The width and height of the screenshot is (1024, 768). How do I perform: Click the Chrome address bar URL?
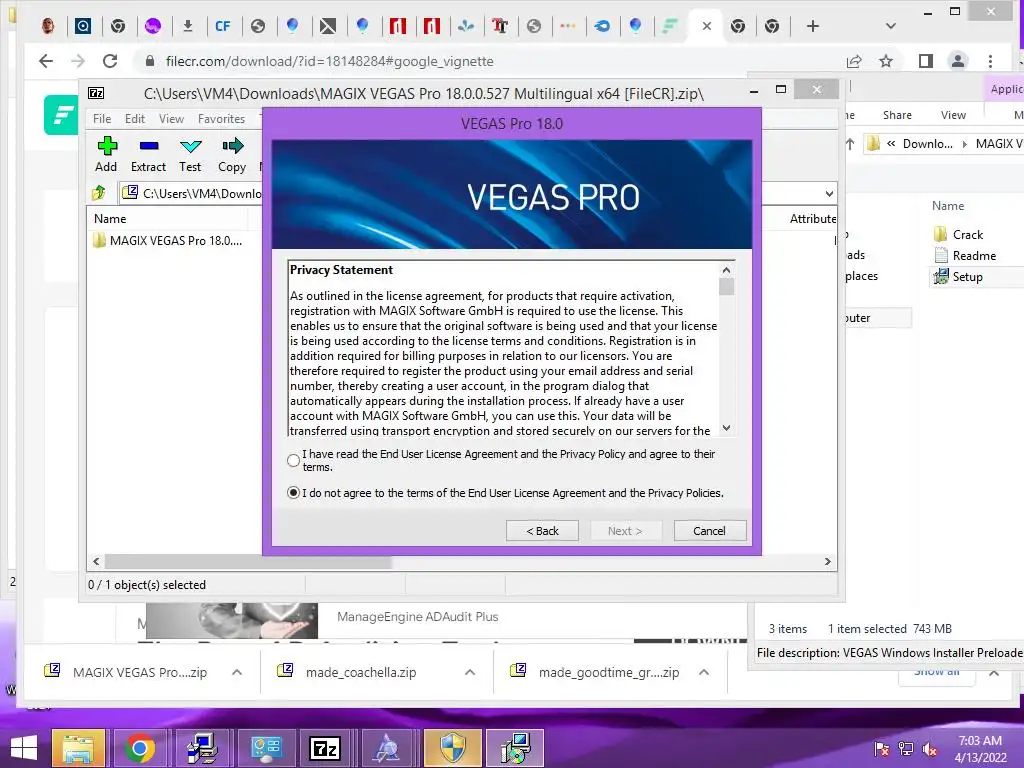(x=329, y=61)
